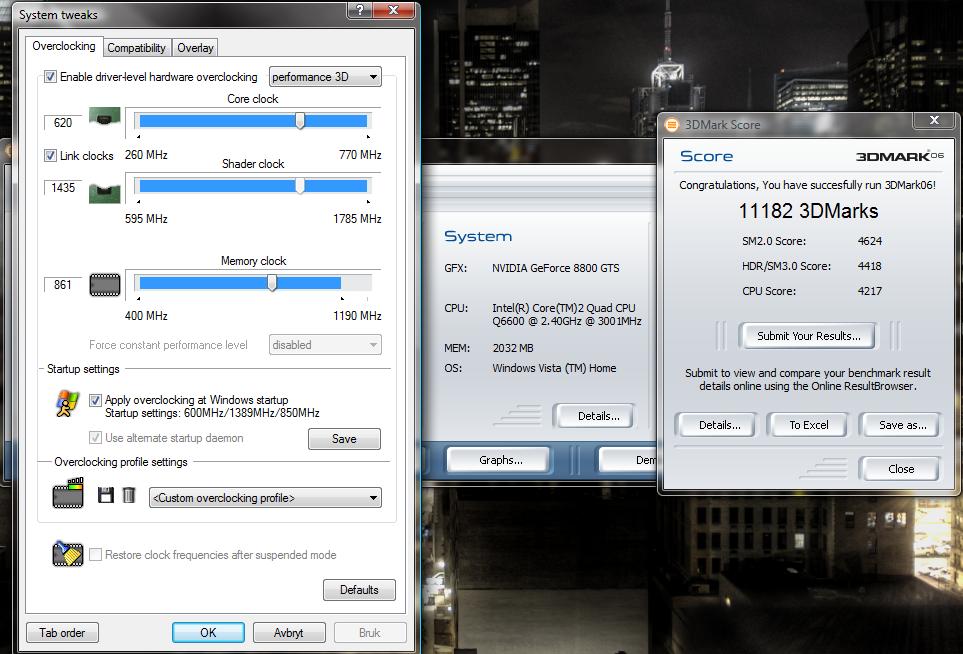
Task: Click the shader clock value field 1435
Action: (x=63, y=188)
